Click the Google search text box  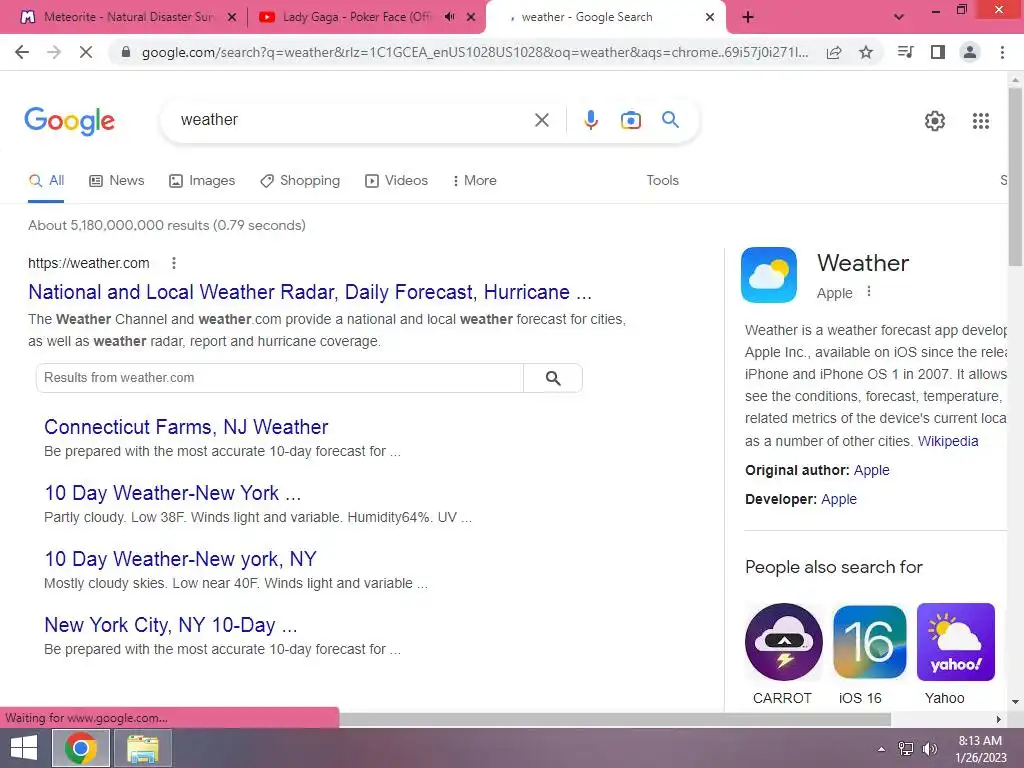pos(353,120)
